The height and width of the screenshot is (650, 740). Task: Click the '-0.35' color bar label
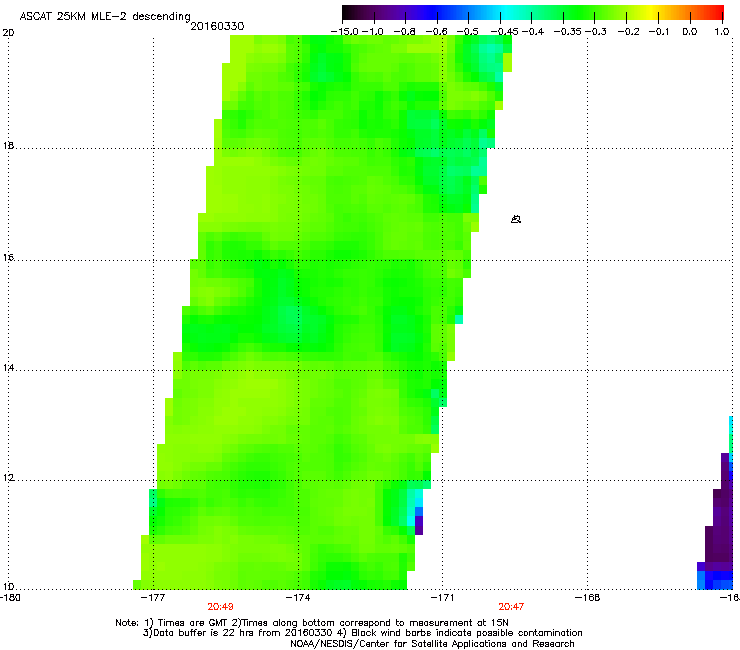pyautogui.click(x=568, y=32)
